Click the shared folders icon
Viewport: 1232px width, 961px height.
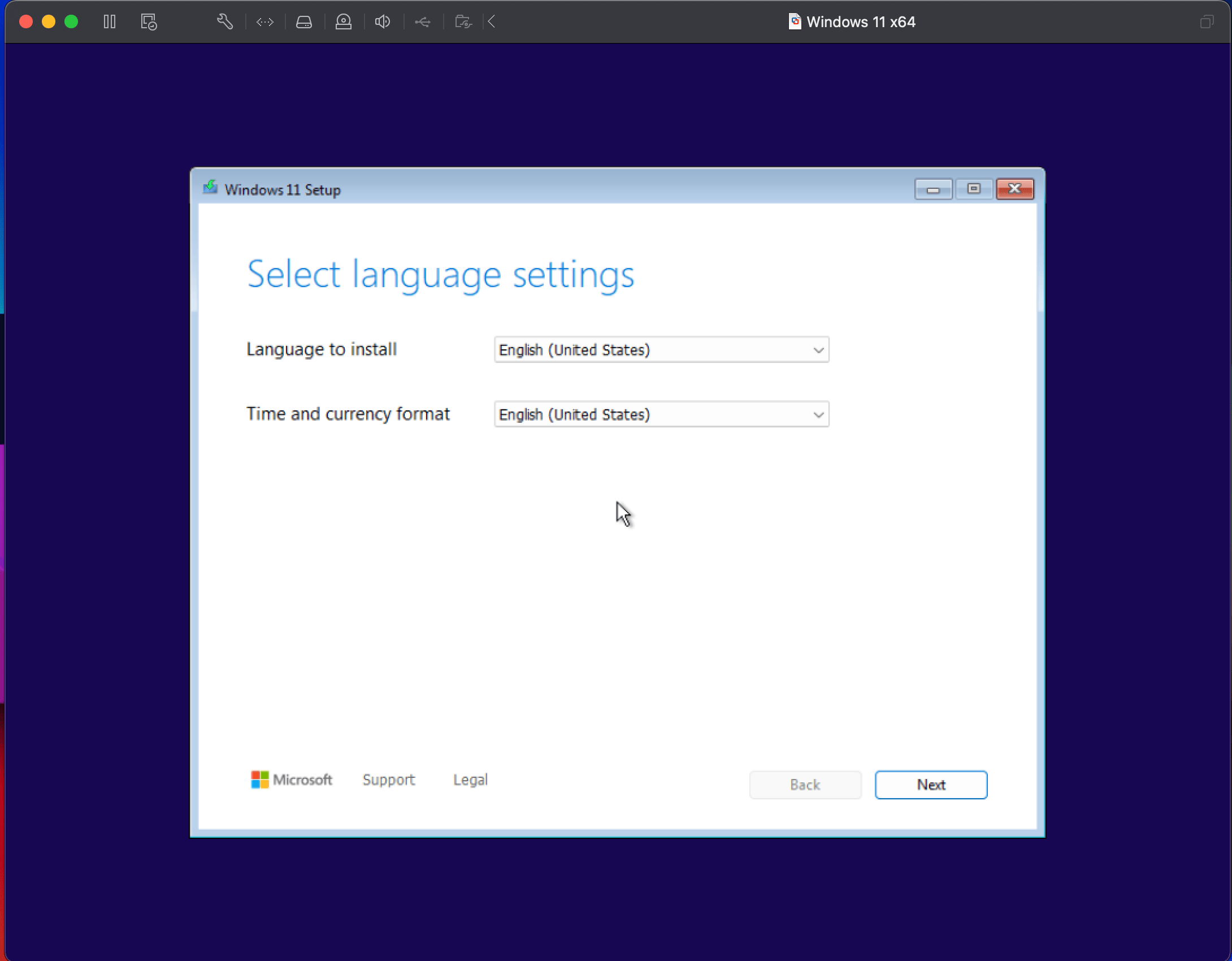pos(463,22)
